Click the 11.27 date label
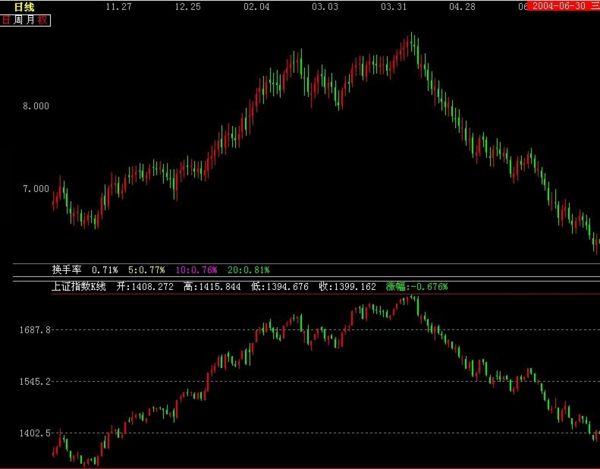Viewport: 600px width, 469px height. (119, 7)
